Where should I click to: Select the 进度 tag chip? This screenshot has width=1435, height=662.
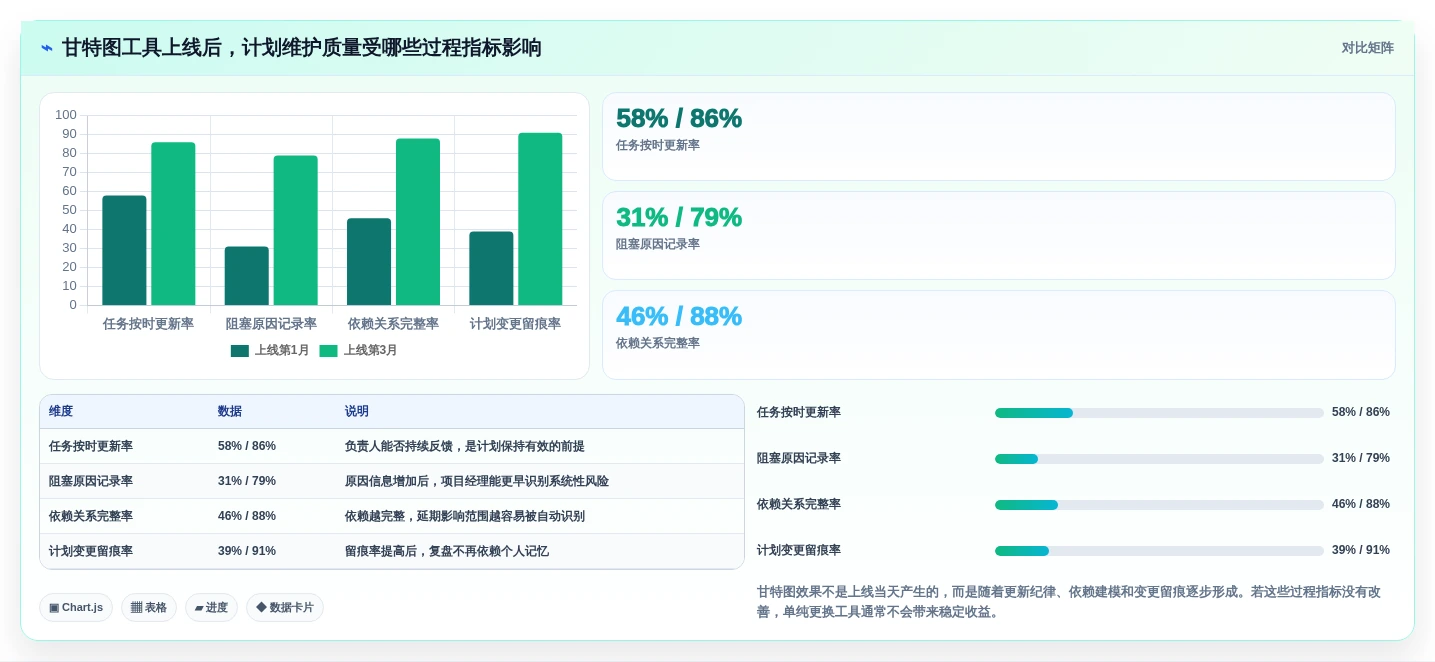pos(211,607)
